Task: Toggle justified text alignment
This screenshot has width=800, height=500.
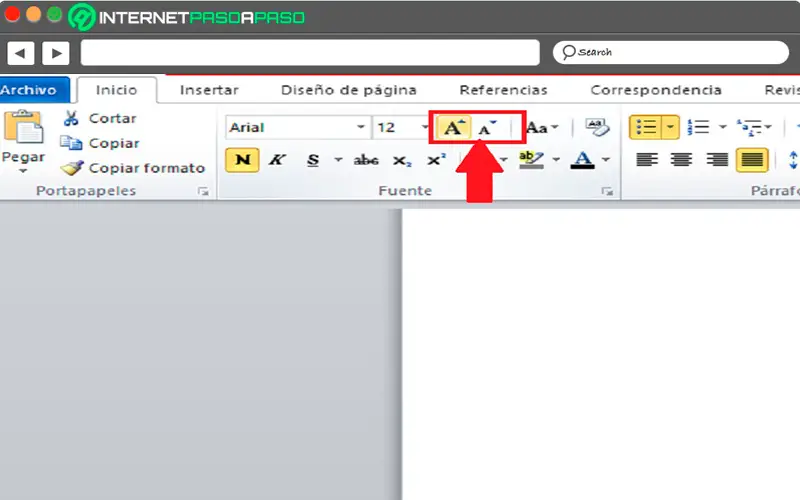Action: [752, 160]
